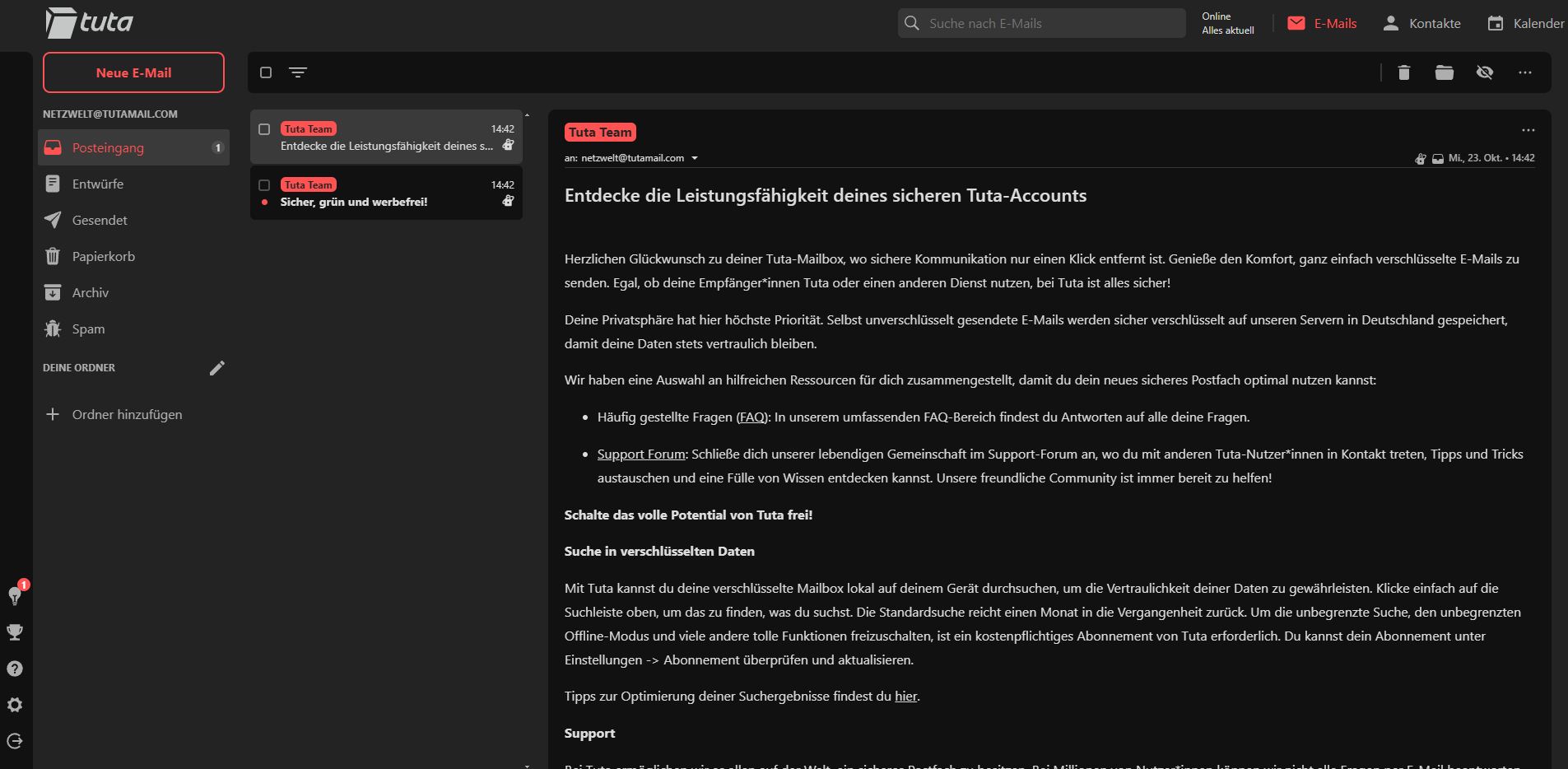Viewport: 1568px width, 769px height.
Task: Log out using the logout icon
Action: click(14, 741)
